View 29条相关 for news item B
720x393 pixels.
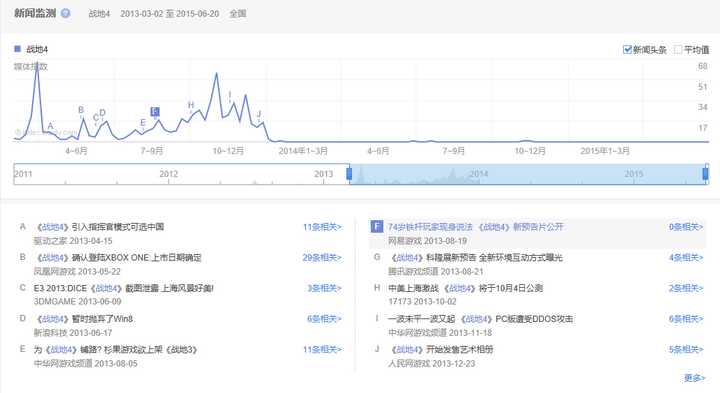(x=322, y=258)
